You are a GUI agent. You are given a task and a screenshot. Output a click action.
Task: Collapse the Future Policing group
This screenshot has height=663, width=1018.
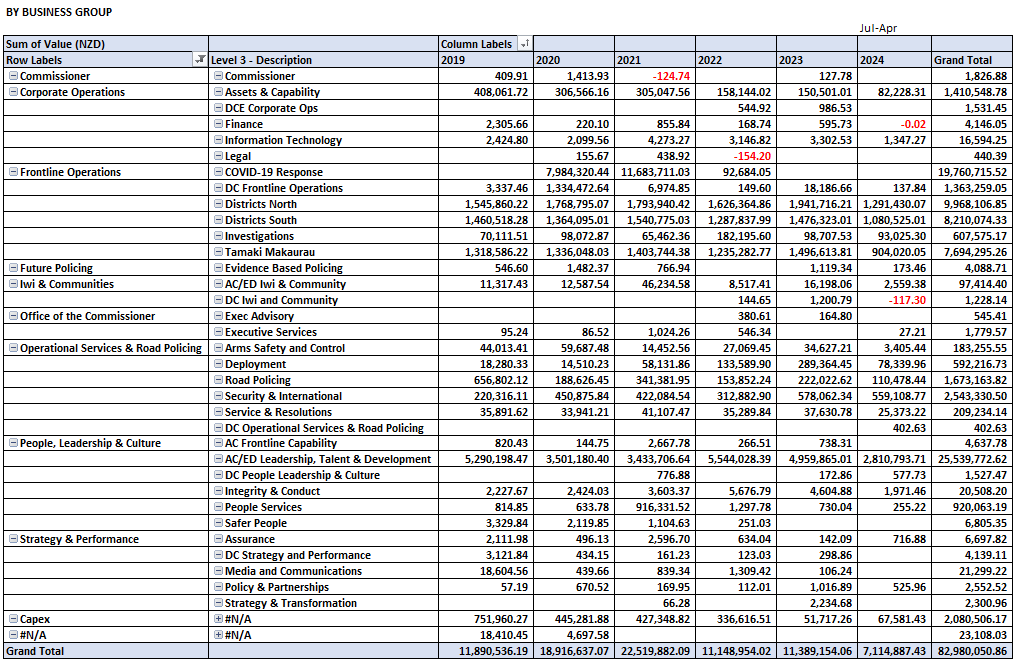13,268
